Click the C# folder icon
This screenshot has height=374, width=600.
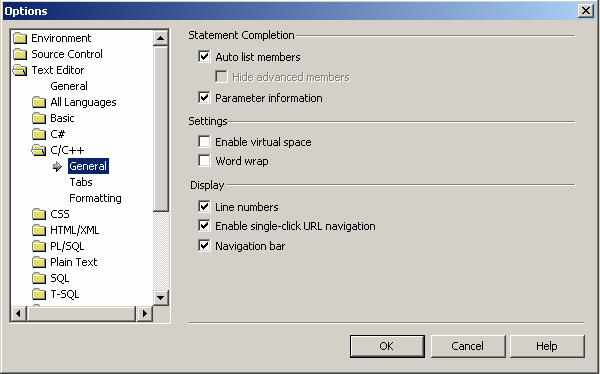(x=39, y=134)
